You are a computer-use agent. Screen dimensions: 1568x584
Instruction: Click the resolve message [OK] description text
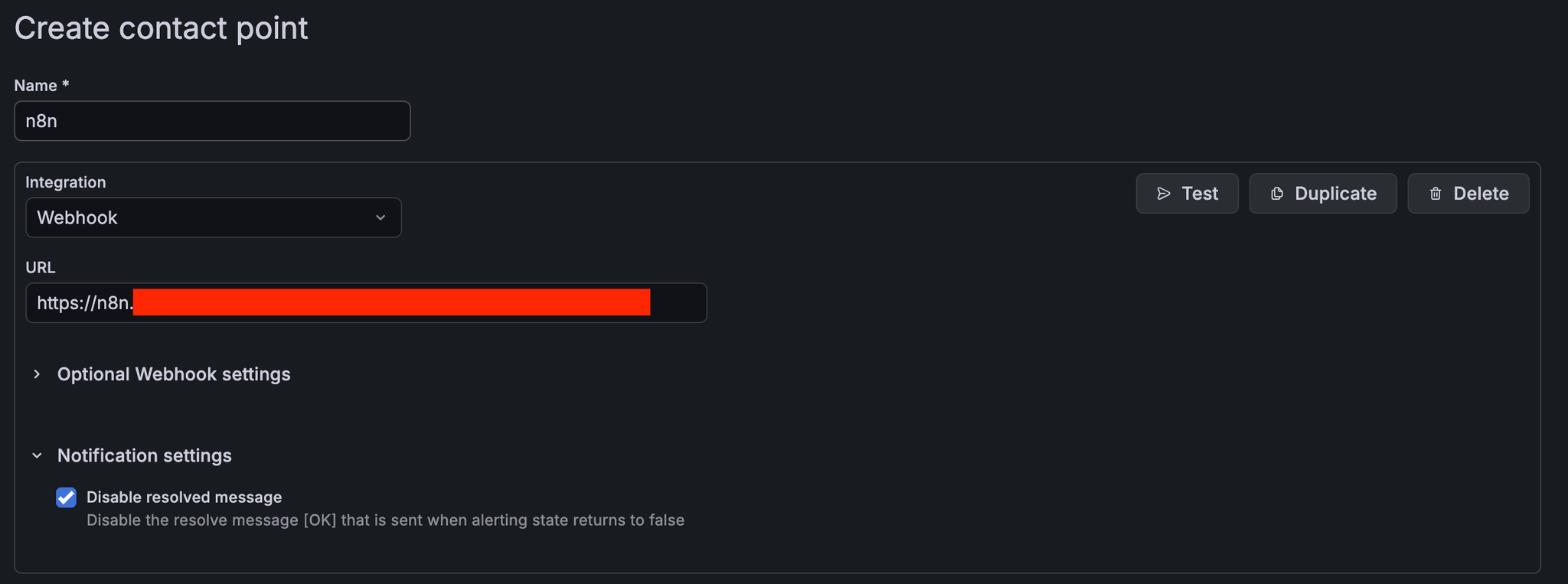(385, 520)
